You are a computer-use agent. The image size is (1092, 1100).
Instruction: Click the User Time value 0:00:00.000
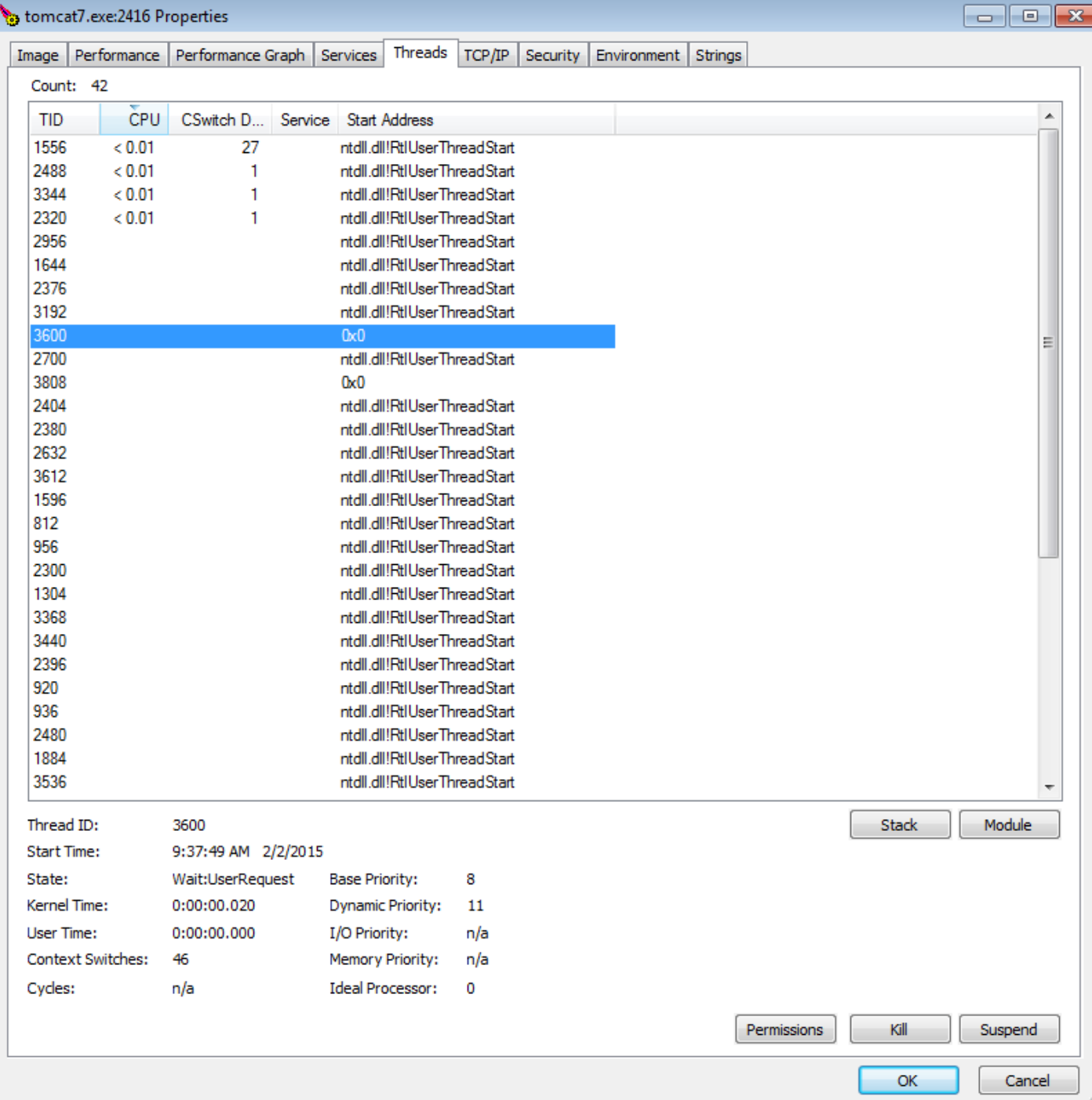click(213, 933)
